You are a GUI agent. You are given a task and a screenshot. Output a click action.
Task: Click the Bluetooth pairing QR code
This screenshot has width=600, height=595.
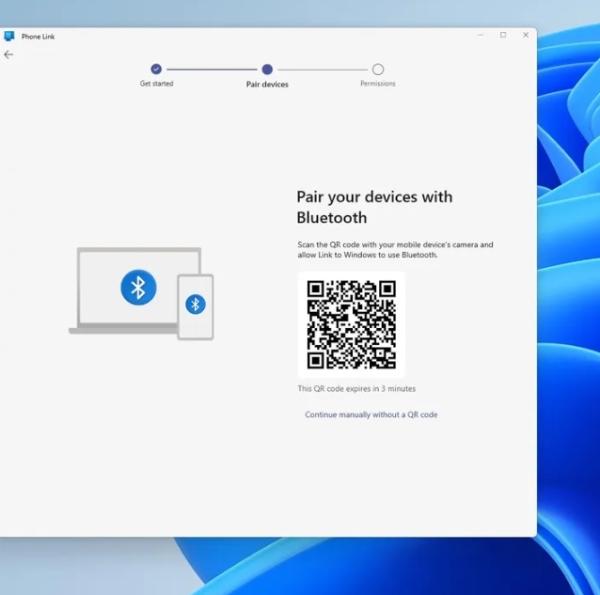point(351,324)
